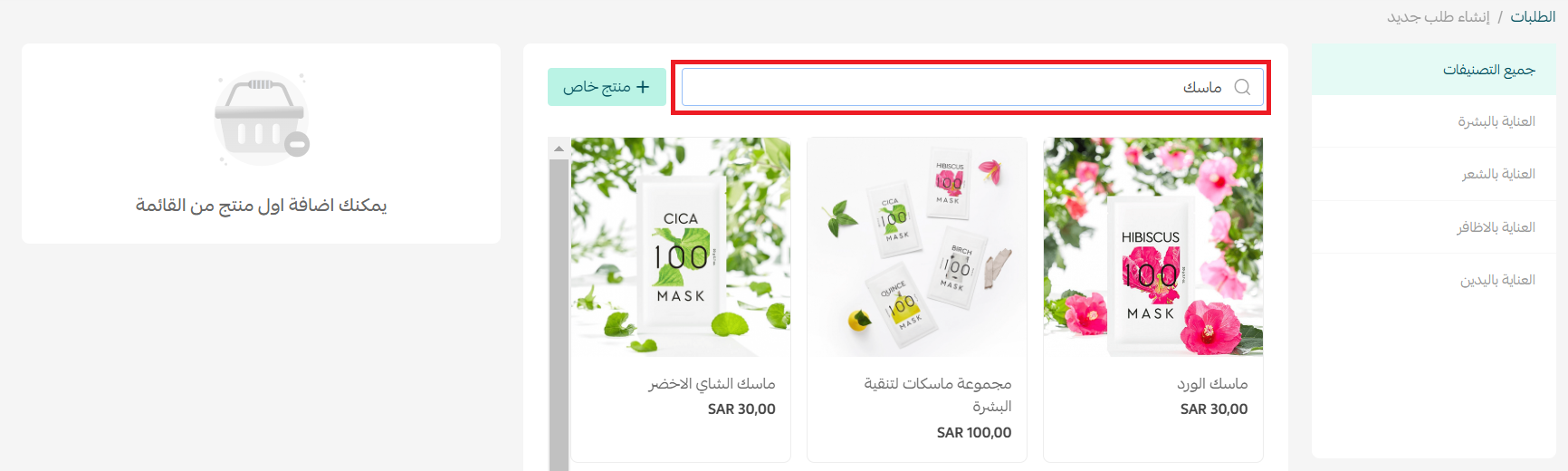Go to الطلبات breadcrumb link
The height and width of the screenshot is (471, 1568).
(1533, 16)
